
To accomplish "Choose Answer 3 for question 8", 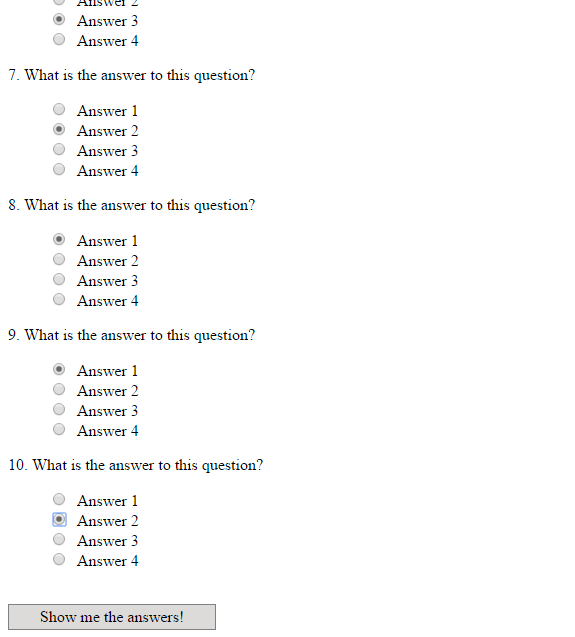I will (x=59, y=279).
